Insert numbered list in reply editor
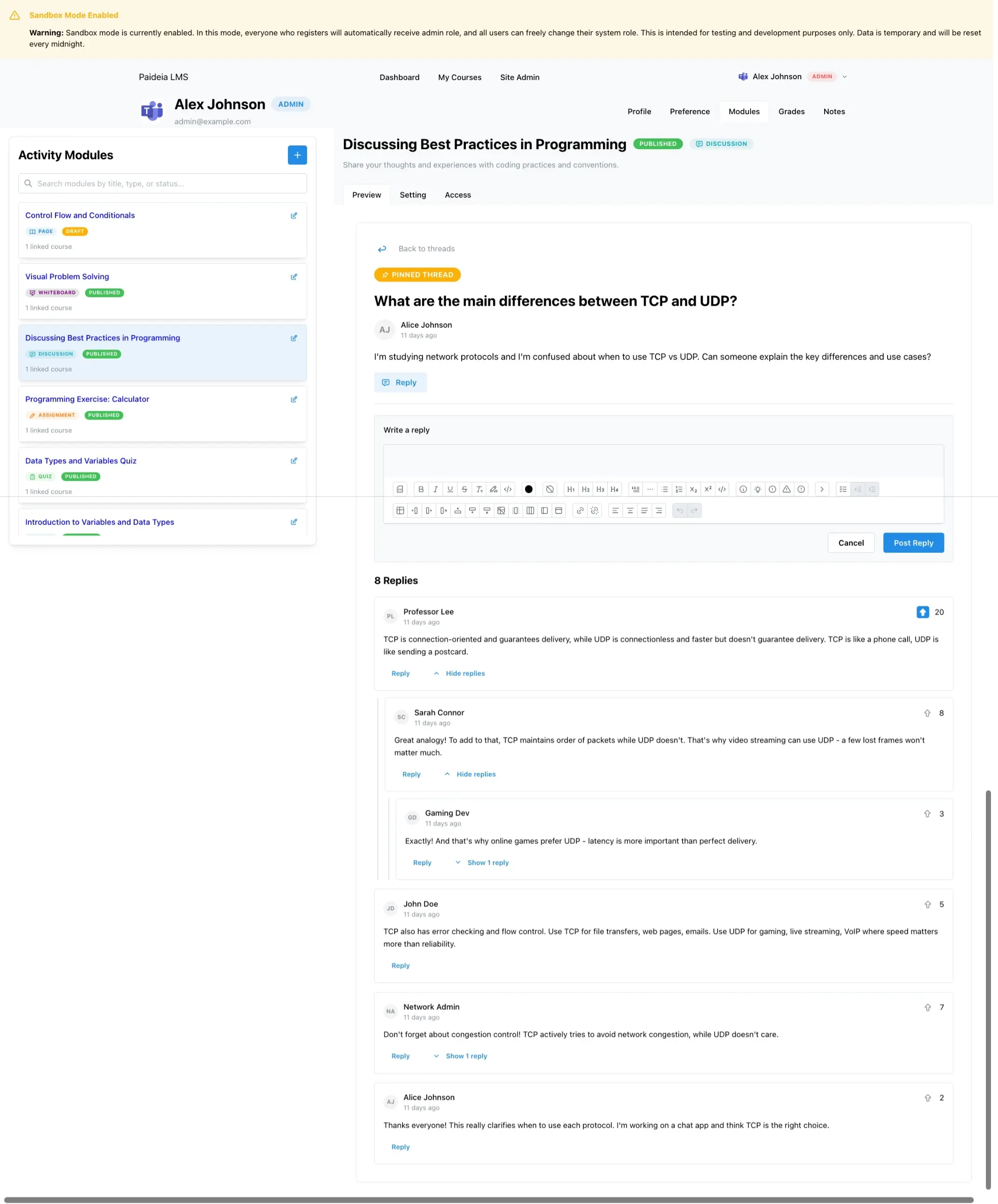 coord(679,489)
